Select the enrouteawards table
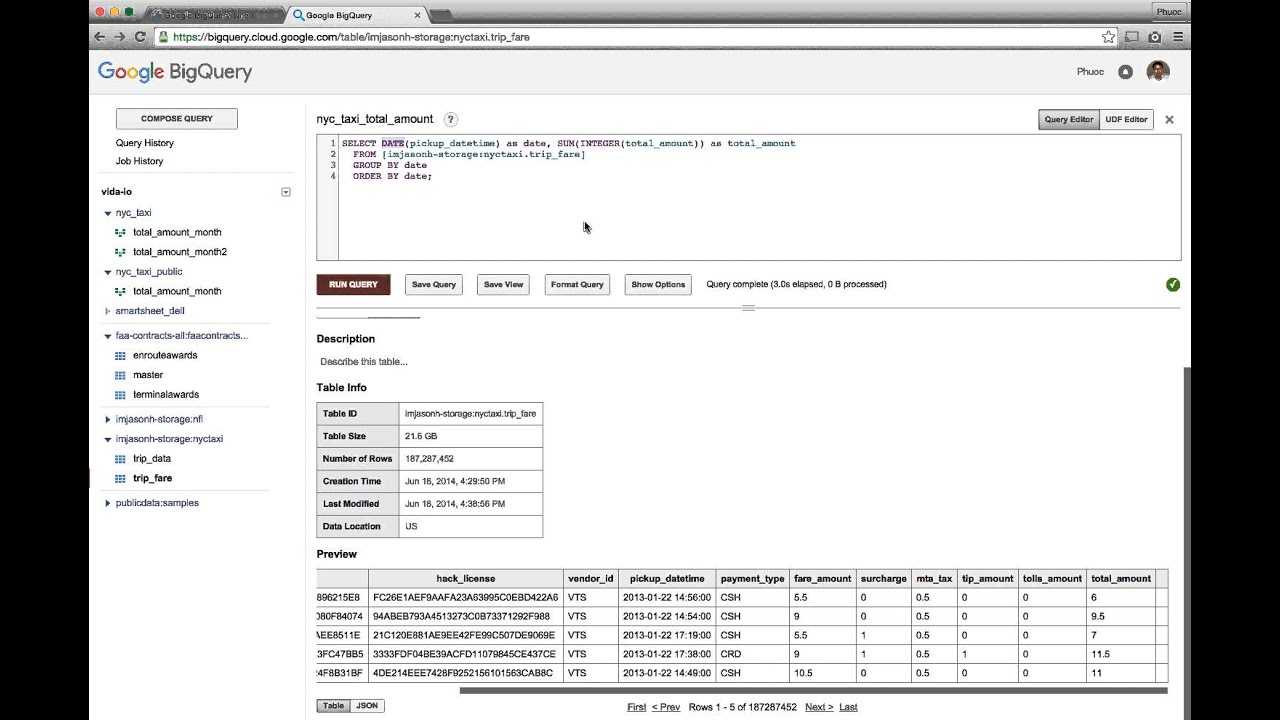 click(165, 355)
